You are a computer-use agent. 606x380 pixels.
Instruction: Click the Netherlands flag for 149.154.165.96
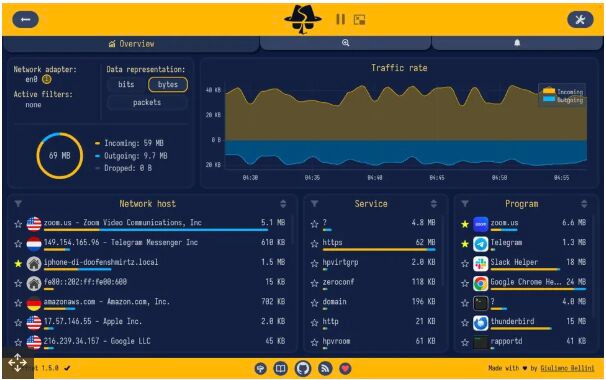[x=34, y=244]
